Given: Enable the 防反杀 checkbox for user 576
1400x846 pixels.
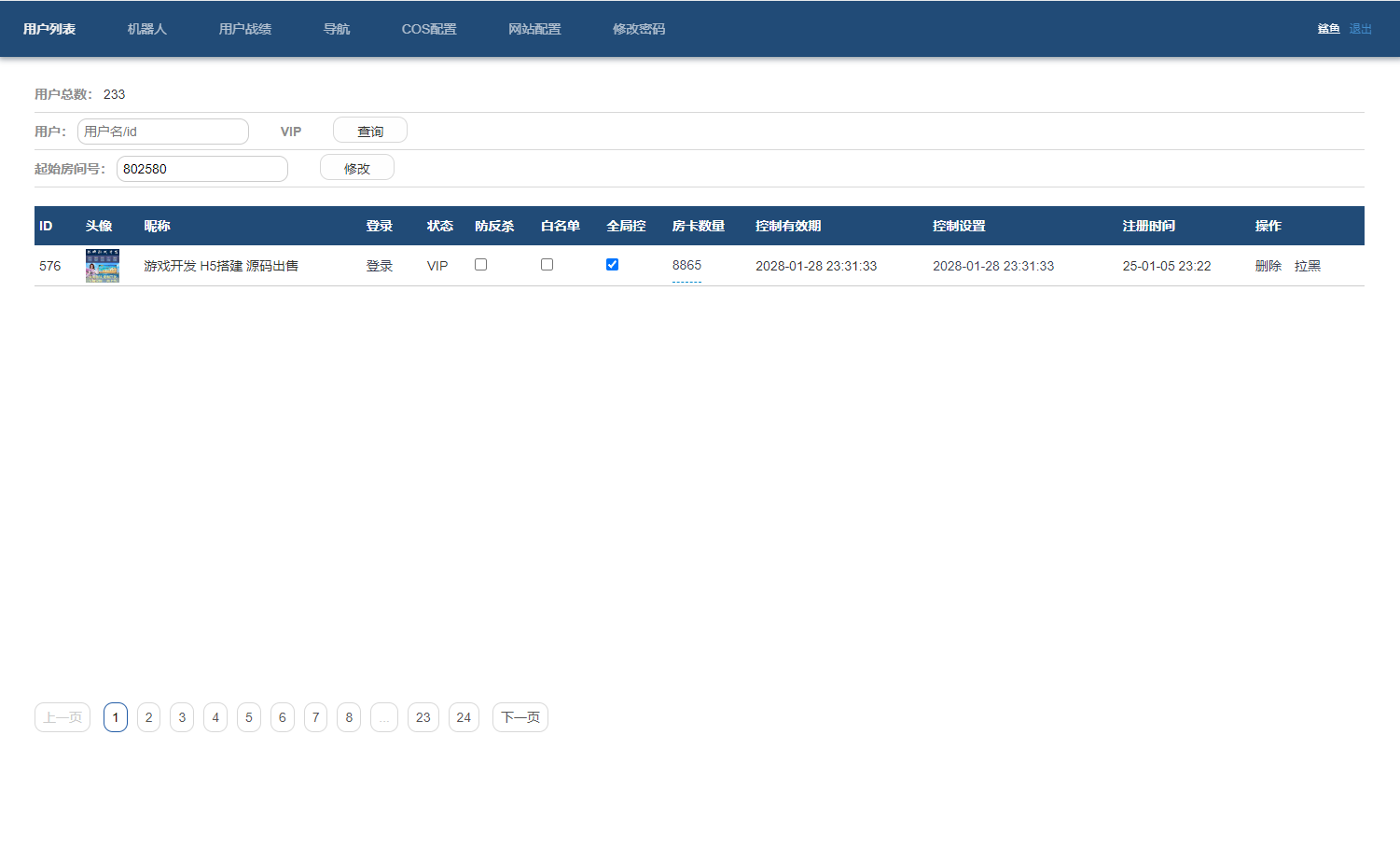Looking at the screenshot, I should [480, 264].
